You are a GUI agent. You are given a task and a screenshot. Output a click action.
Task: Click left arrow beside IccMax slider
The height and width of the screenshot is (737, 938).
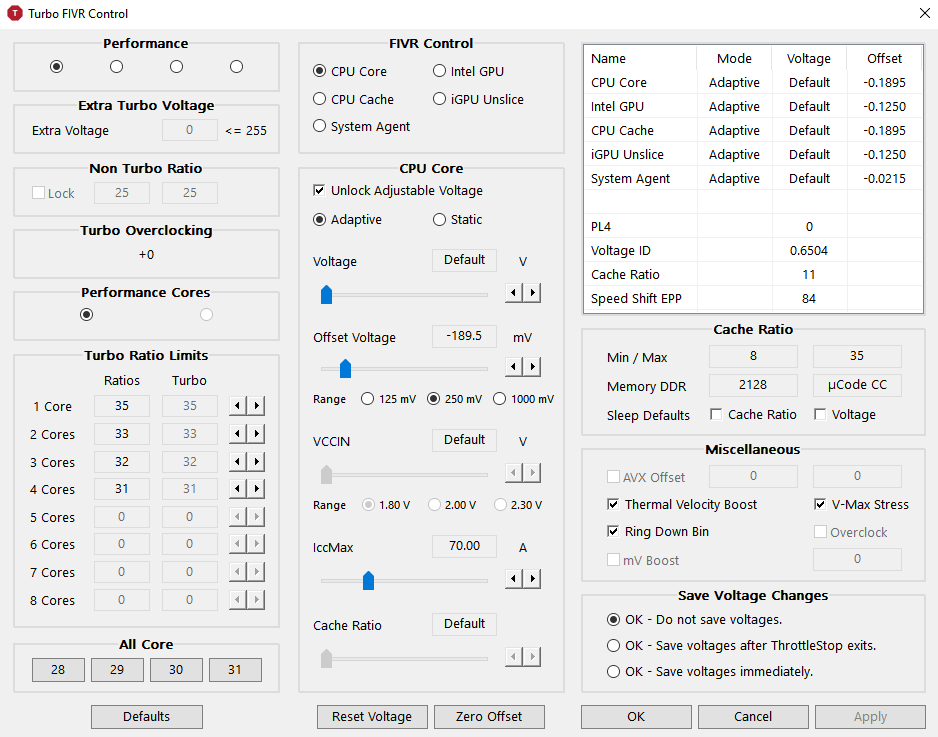click(513, 578)
